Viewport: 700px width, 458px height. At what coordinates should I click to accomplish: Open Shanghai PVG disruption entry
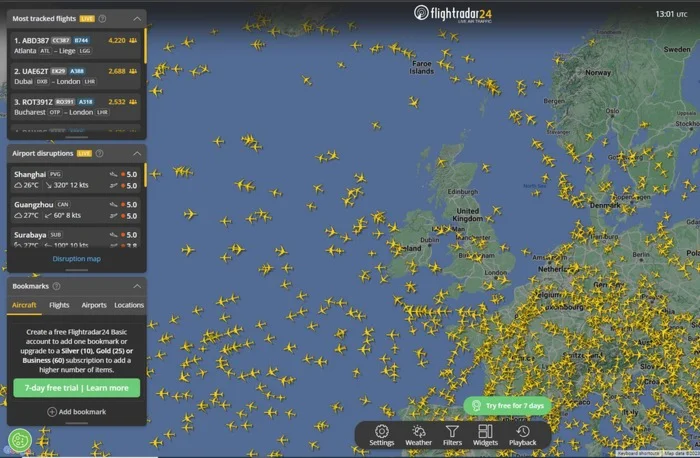[75, 179]
